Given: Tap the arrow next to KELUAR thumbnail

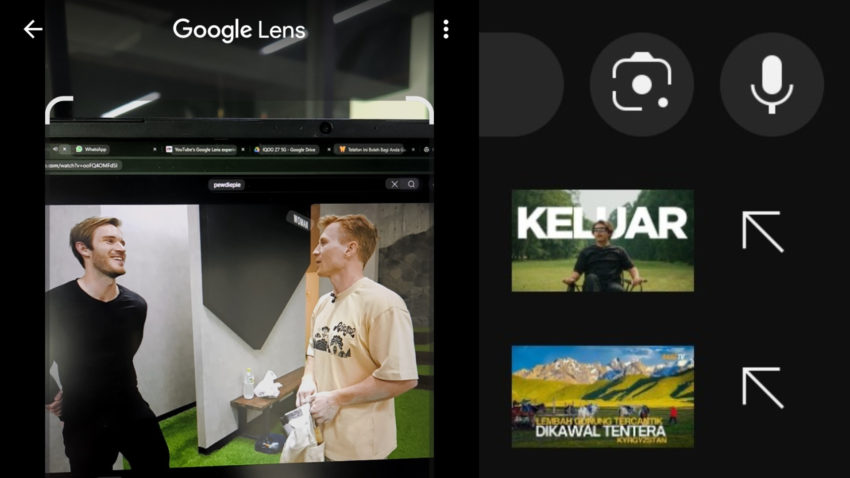Looking at the screenshot, I should tap(762, 231).
